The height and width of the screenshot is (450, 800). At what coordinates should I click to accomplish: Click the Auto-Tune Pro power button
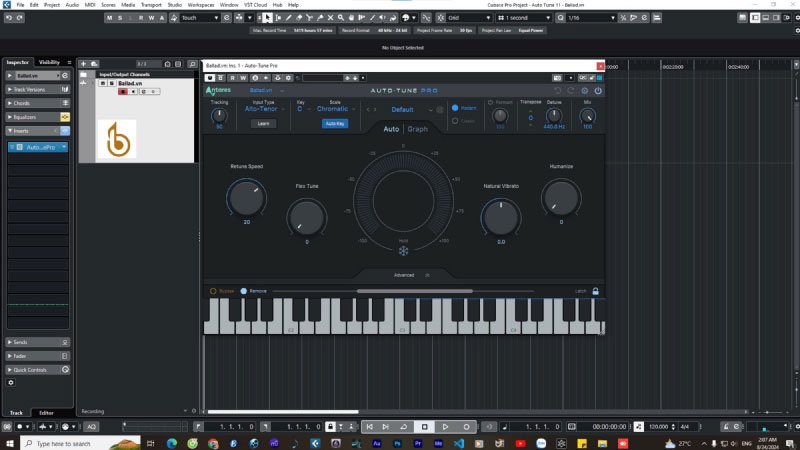point(598,91)
